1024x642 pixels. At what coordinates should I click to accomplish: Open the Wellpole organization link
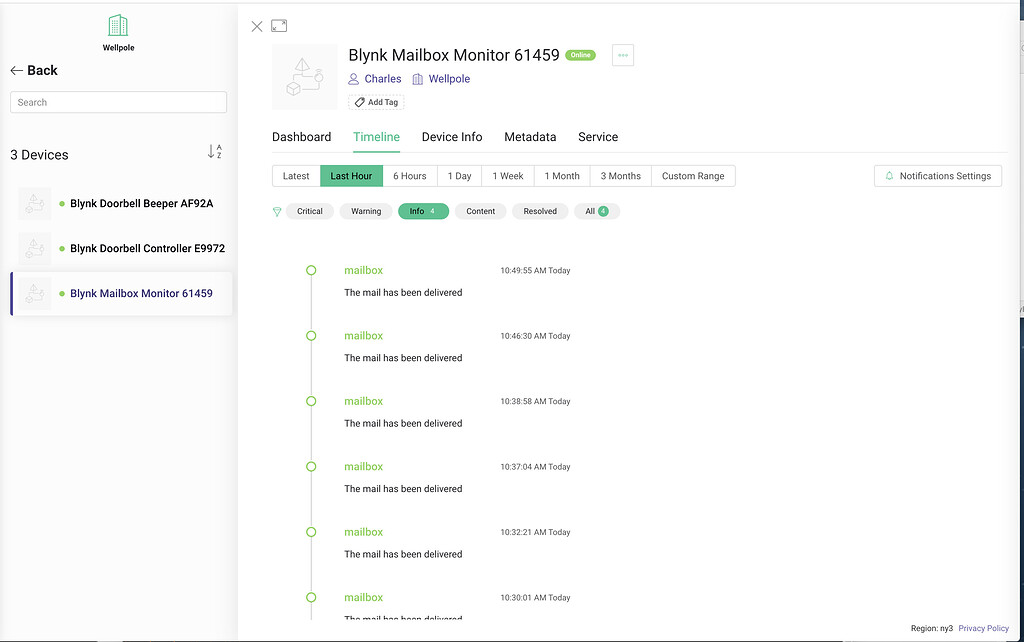click(x=449, y=79)
